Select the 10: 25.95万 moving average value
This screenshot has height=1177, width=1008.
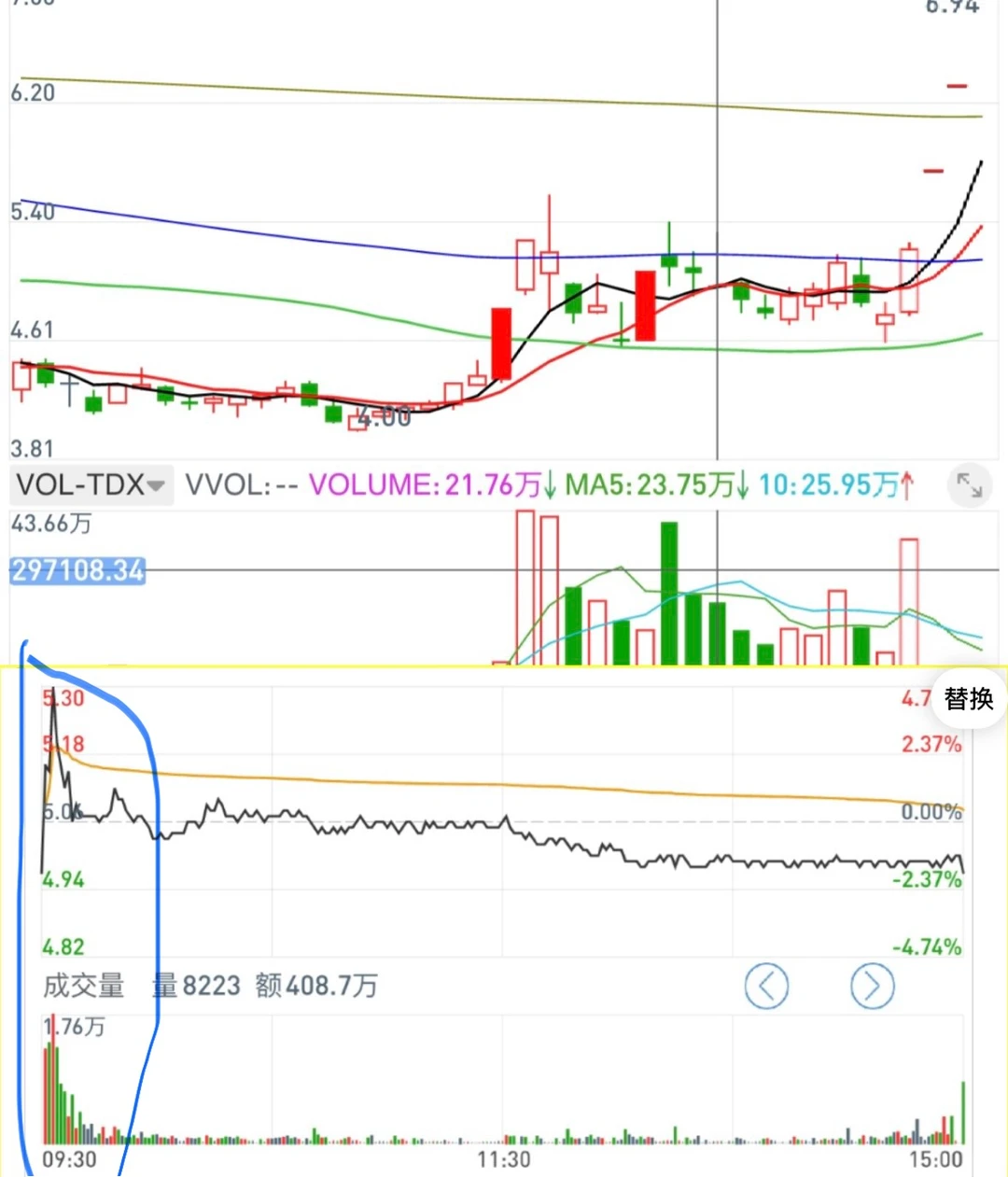(x=837, y=485)
